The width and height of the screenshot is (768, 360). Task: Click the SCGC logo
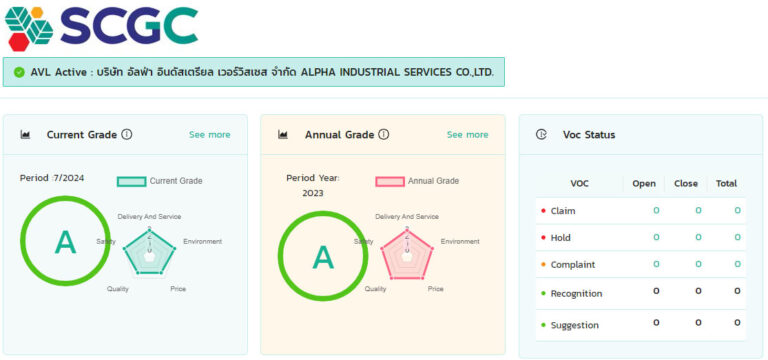click(x=101, y=28)
